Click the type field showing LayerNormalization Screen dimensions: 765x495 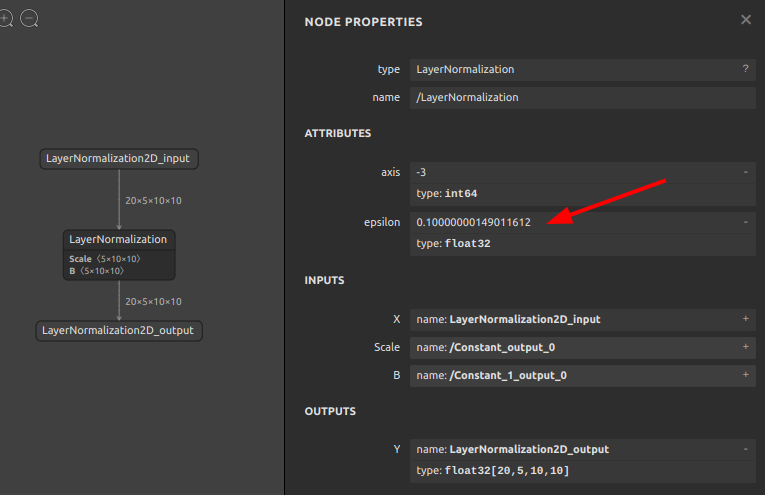coord(570,69)
